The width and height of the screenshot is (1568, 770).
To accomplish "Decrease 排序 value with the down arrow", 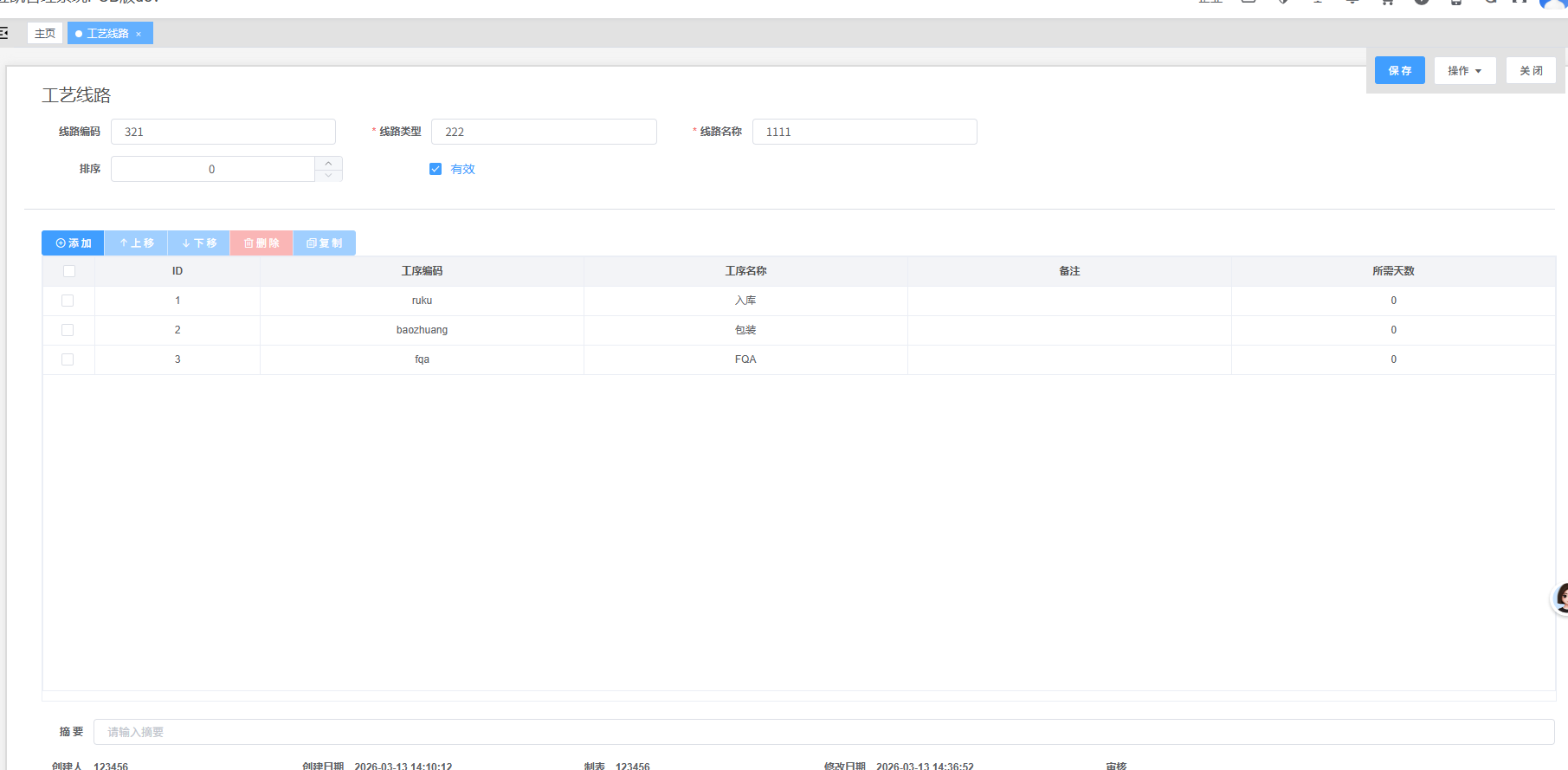I will pos(328,175).
